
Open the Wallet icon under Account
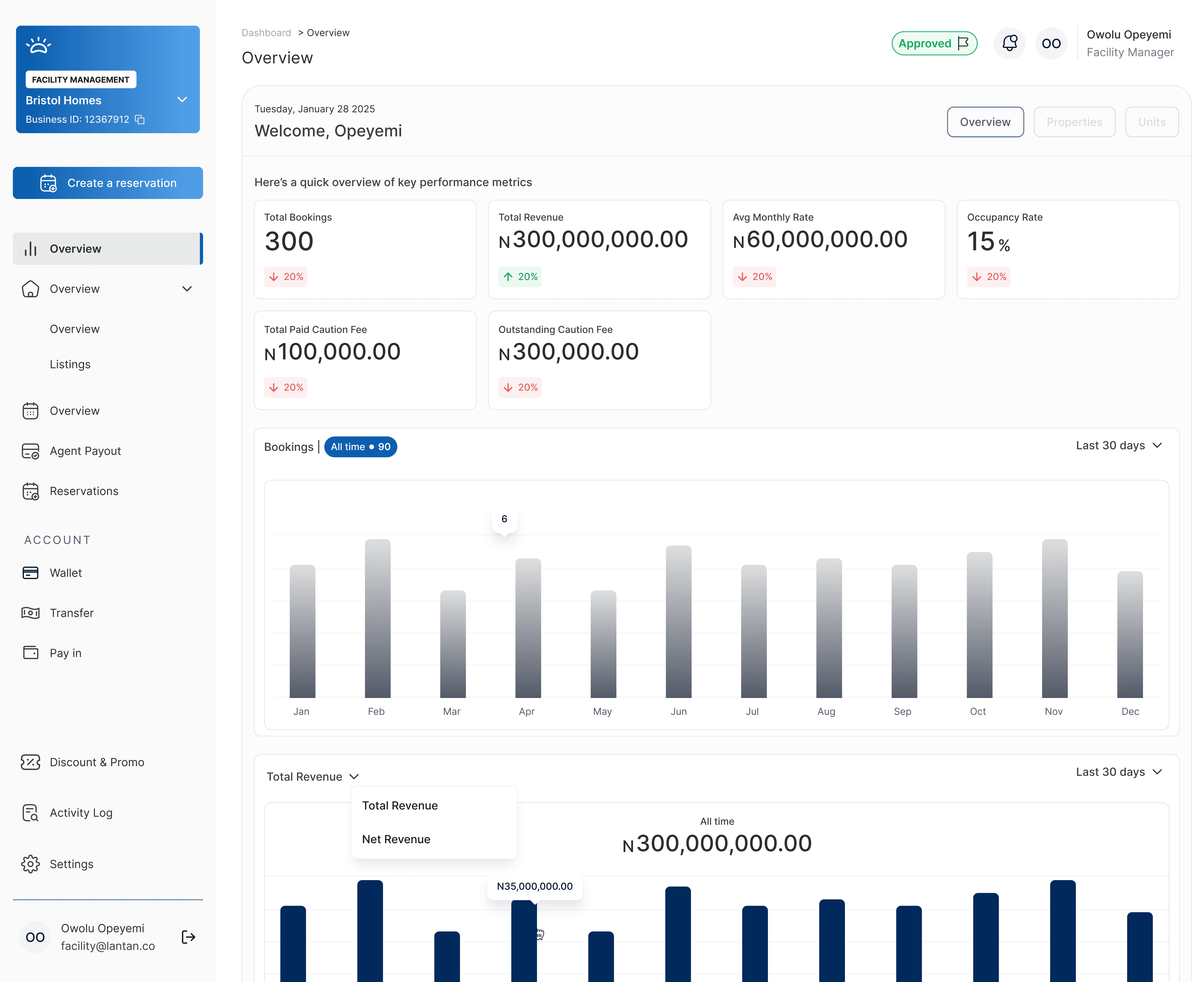coord(30,573)
